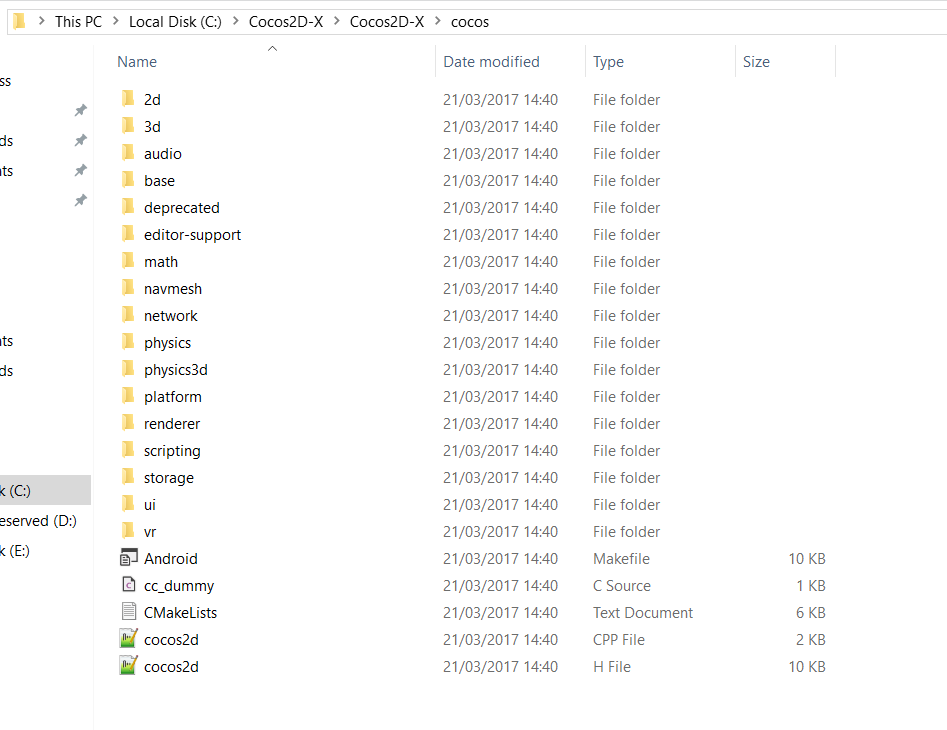The height and width of the screenshot is (730, 947).
Task: Select the cc_dummy file name
Action: point(179,586)
